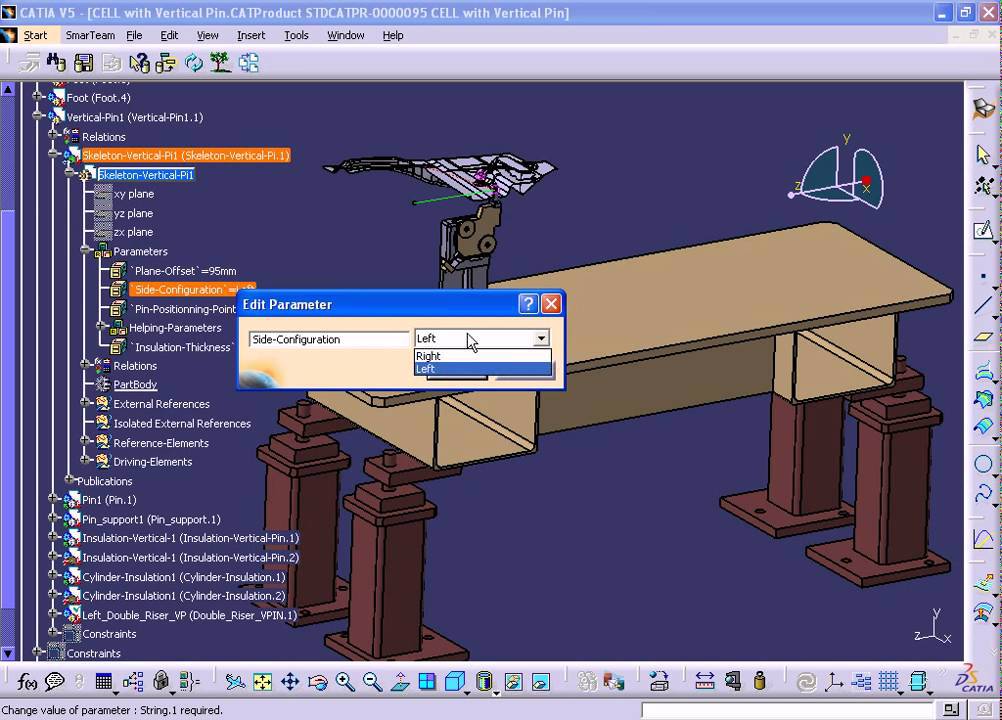Open the File menu

pos(134,35)
